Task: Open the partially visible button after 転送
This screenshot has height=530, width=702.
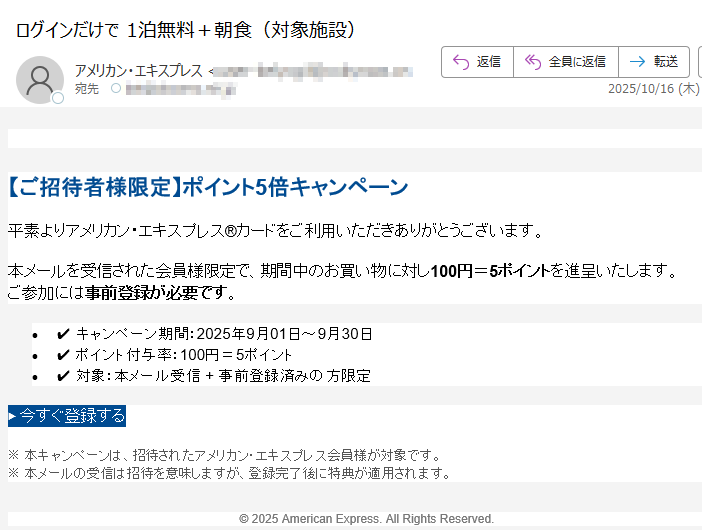Action: pyautogui.click(x=698, y=62)
